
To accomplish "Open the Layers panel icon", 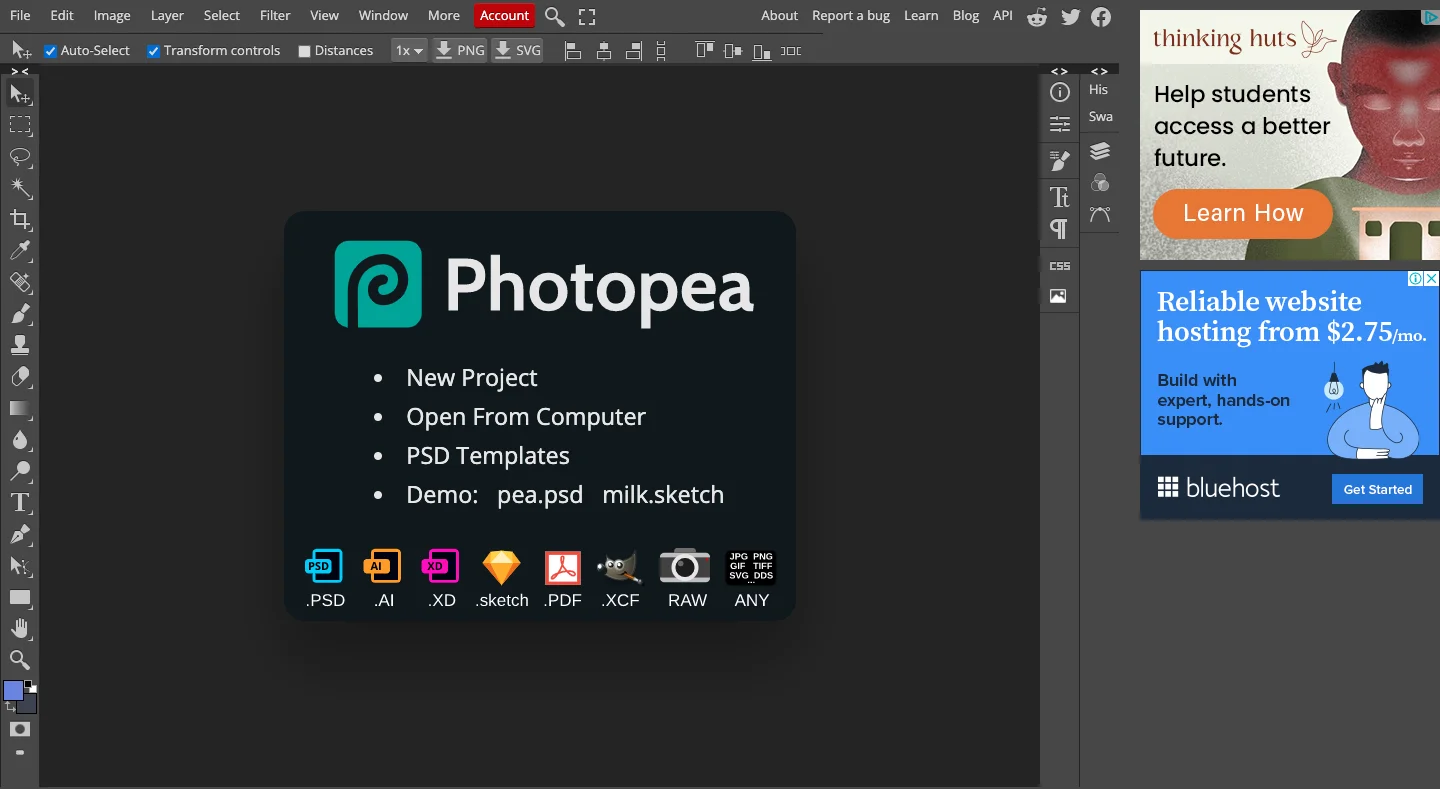I will [x=1100, y=151].
